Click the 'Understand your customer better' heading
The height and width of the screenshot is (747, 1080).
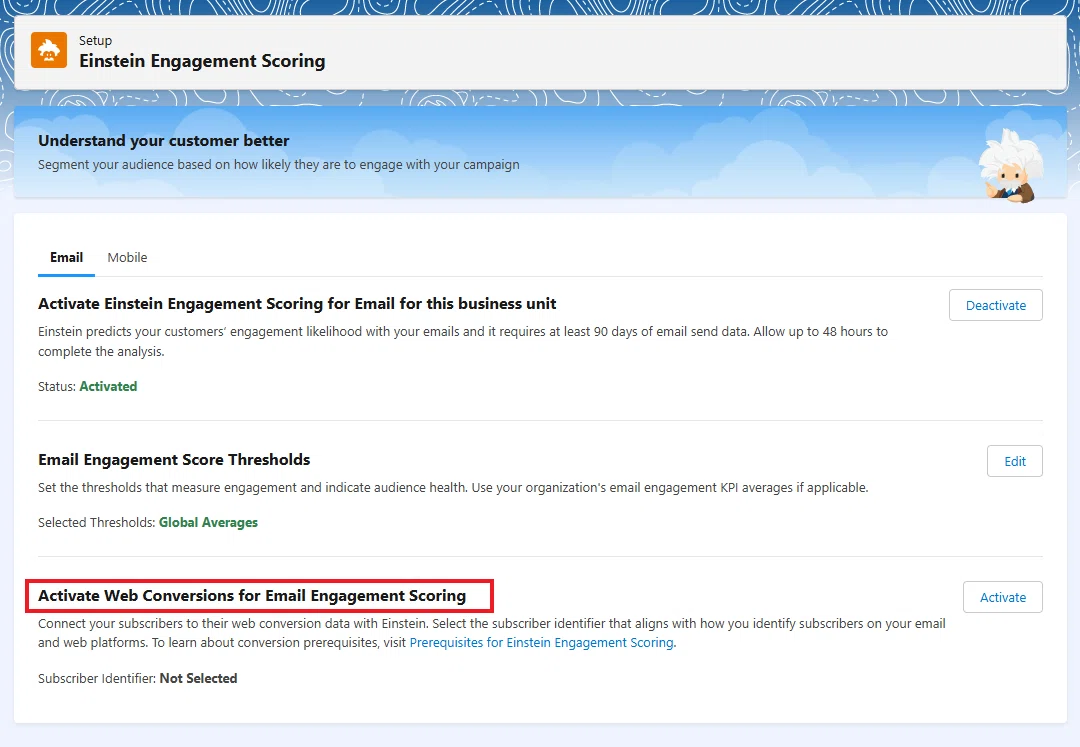click(x=164, y=140)
